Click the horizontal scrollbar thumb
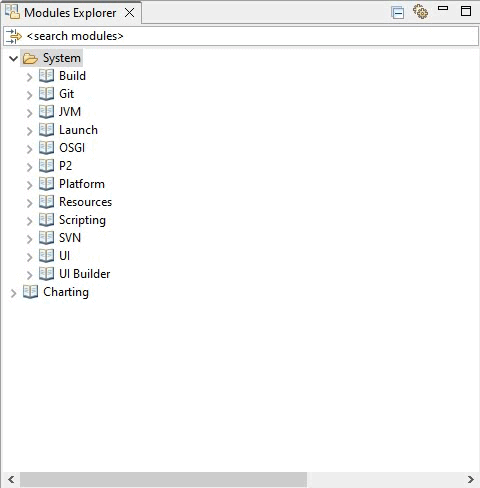The image size is (480, 488). tap(163, 479)
